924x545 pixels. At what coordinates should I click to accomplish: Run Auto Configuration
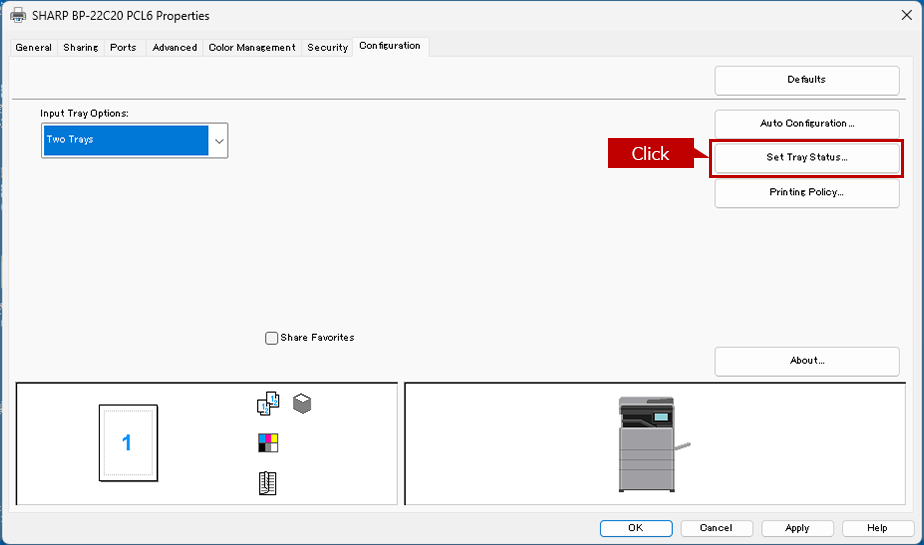pyautogui.click(x=807, y=124)
